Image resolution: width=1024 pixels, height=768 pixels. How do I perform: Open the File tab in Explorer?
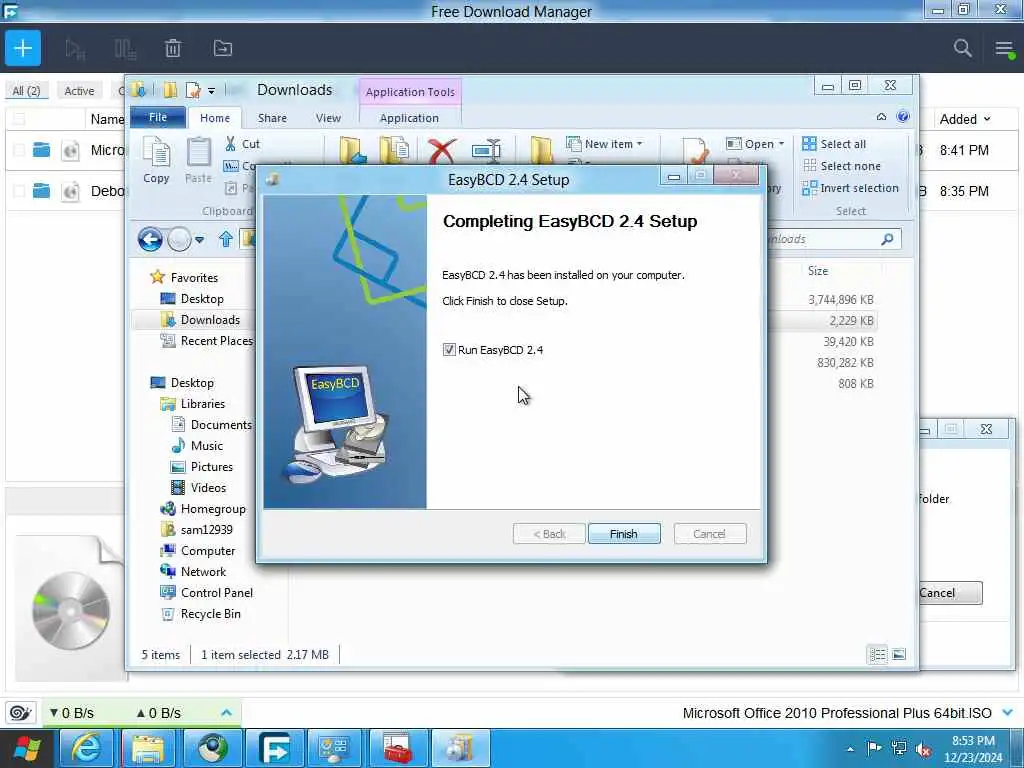158,117
